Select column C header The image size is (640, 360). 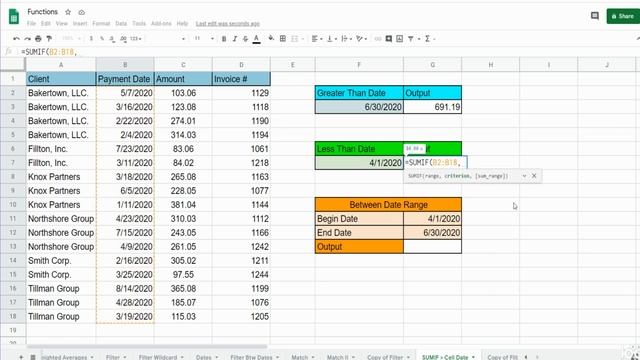[x=183, y=65]
